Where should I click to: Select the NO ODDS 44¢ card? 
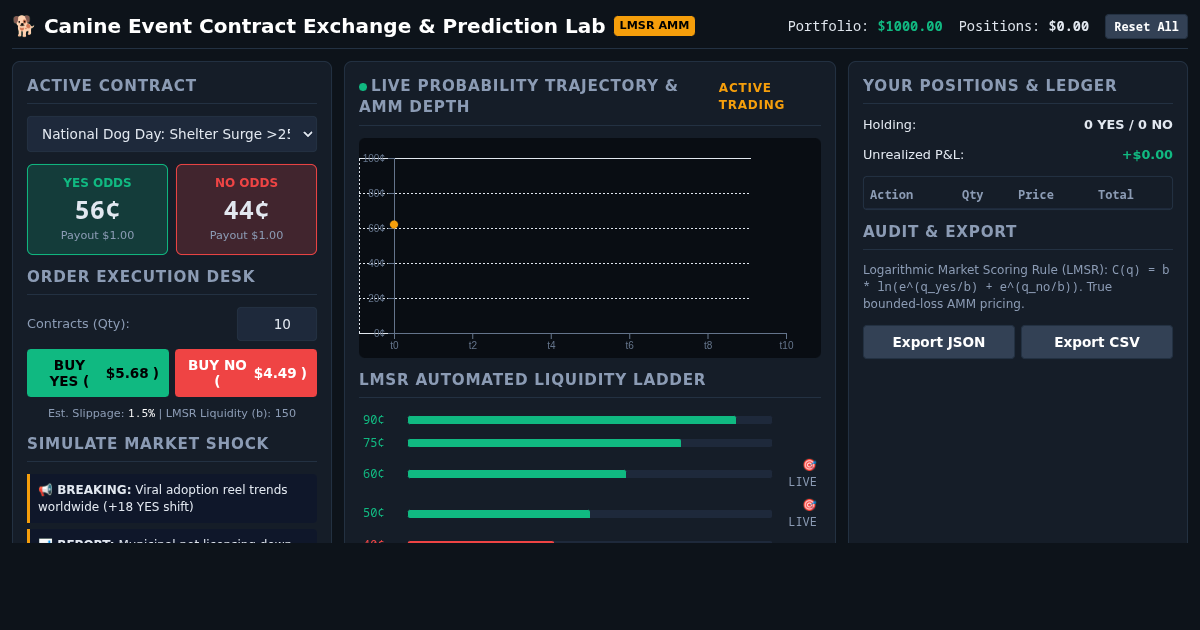point(246,210)
